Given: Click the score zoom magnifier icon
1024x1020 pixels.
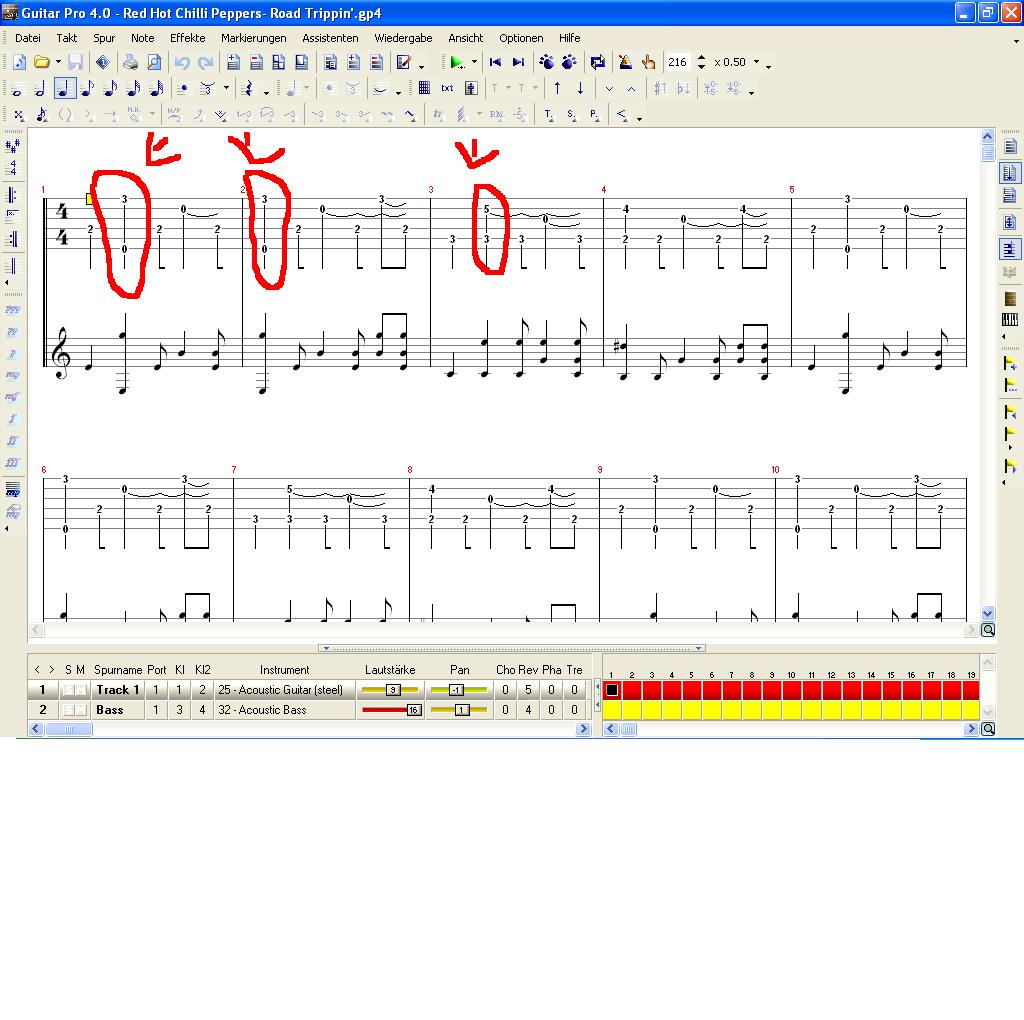Looking at the screenshot, I should point(988,630).
